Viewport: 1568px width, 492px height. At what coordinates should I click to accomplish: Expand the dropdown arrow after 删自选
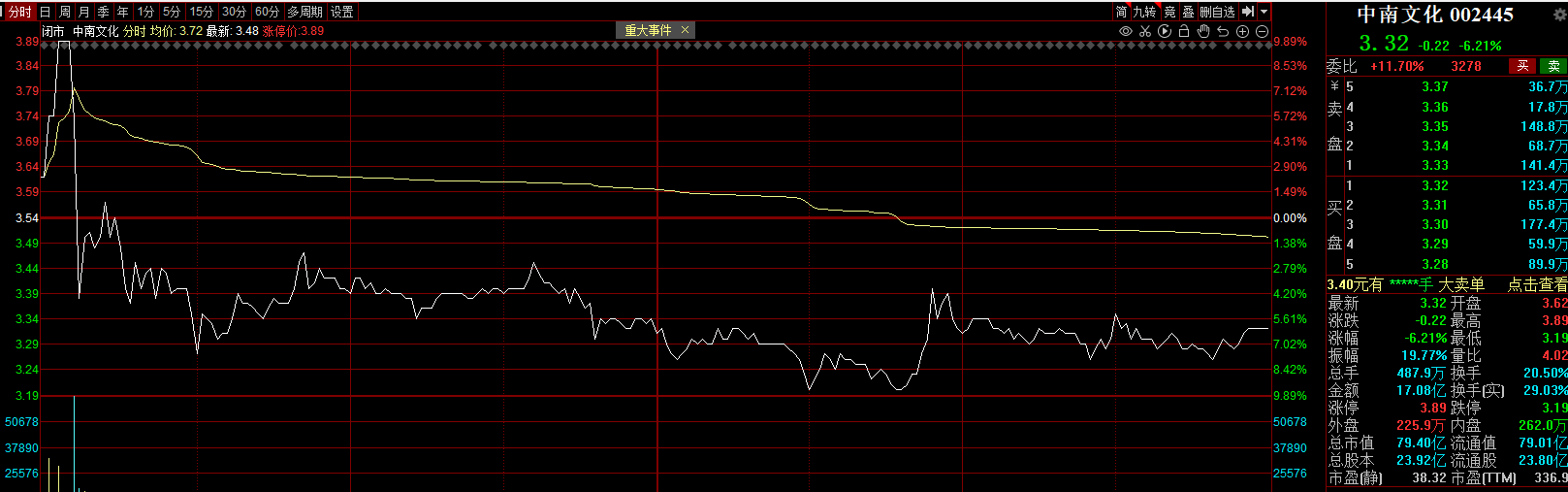point(1264,12)
